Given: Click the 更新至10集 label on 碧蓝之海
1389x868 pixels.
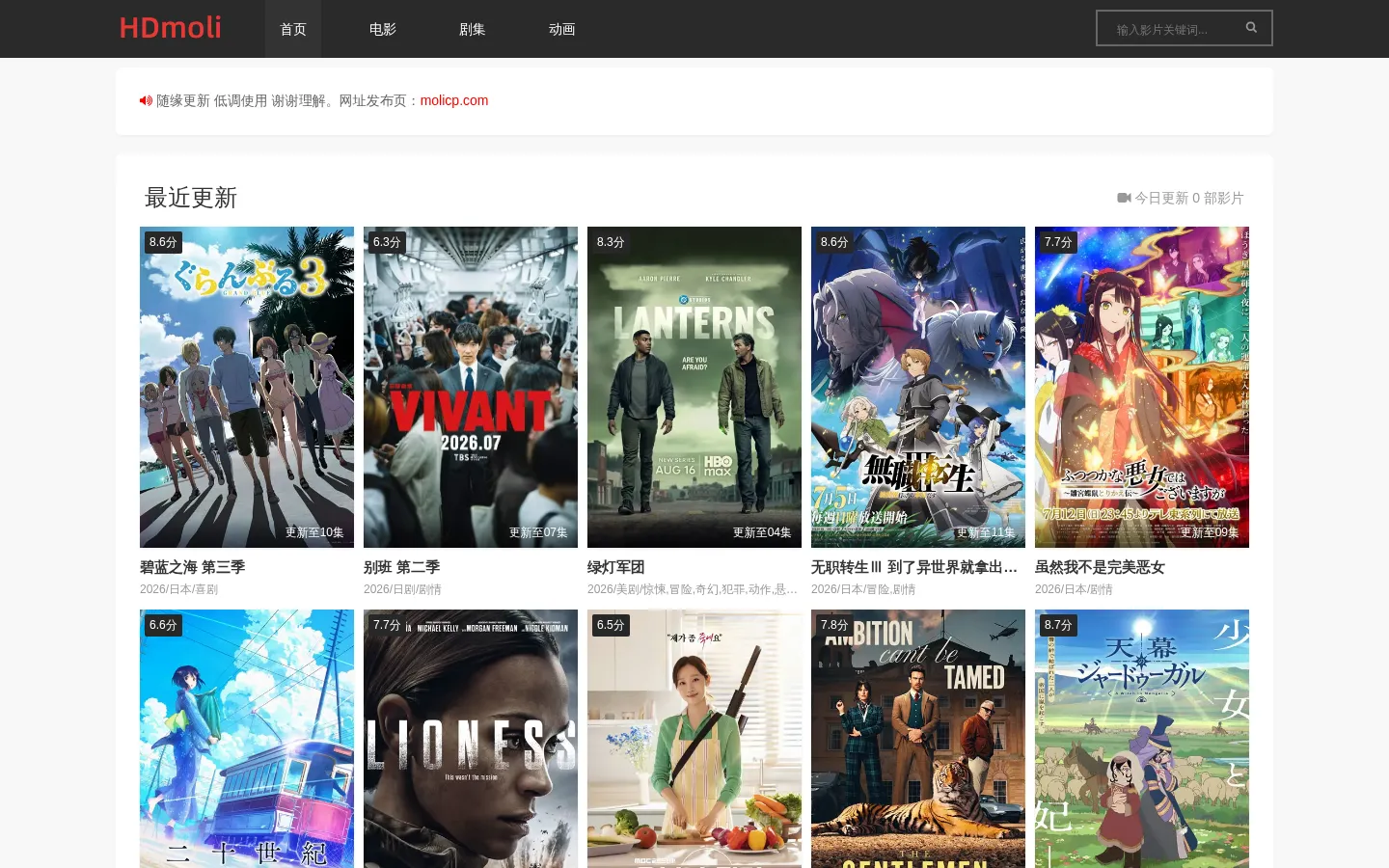Looking at the screenshot, I should pos(314,532).
